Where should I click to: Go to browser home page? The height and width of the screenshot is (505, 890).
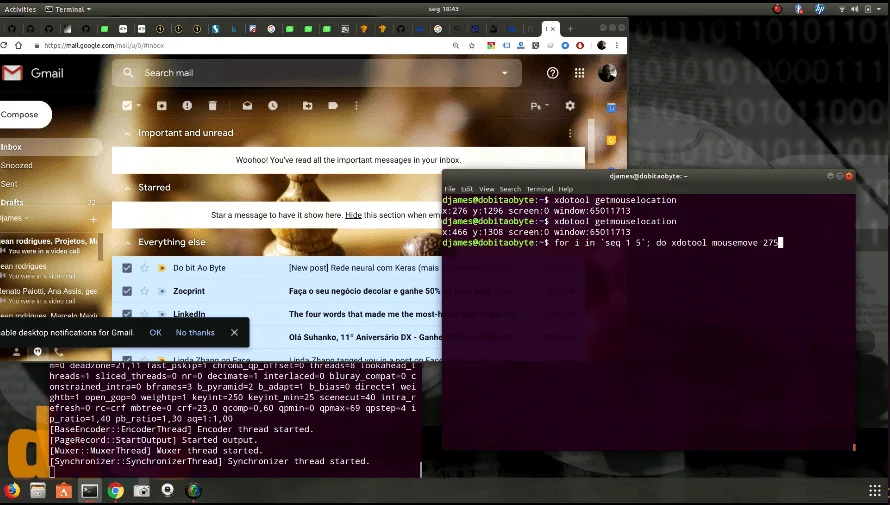(19, 45)
